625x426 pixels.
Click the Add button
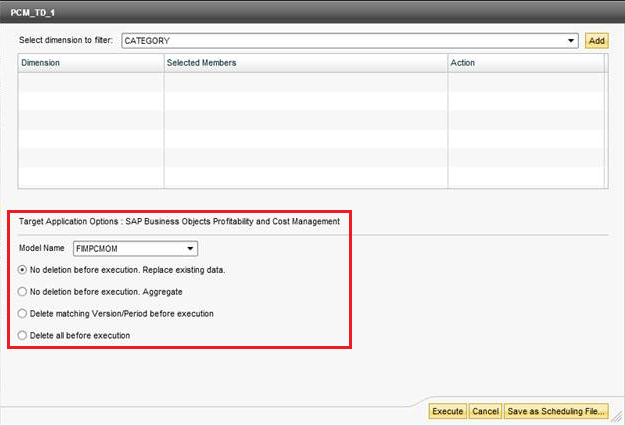coord(596,41)
